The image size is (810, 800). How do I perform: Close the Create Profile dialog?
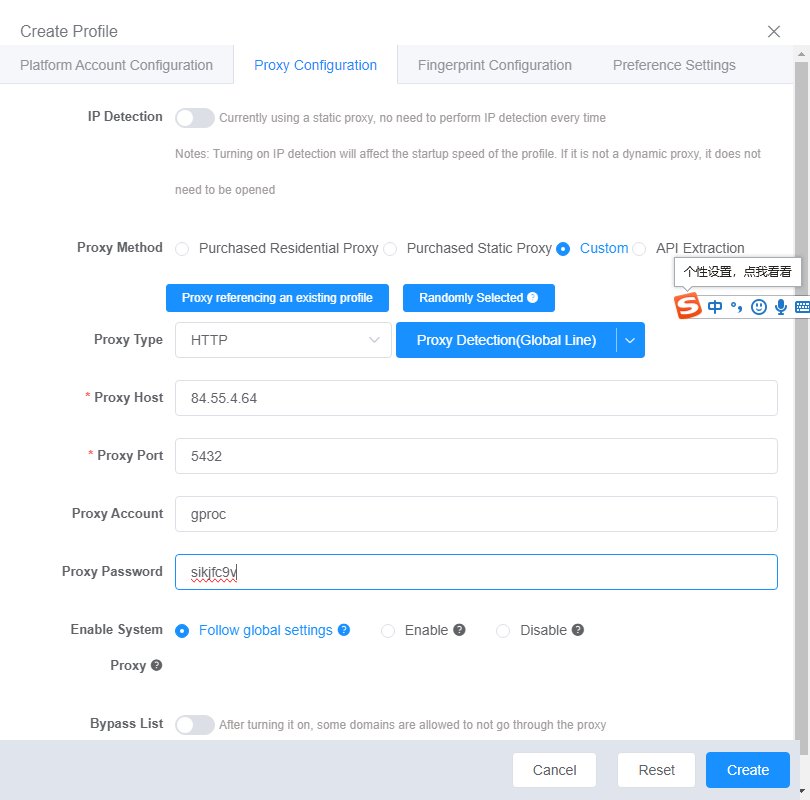[774, 32]
